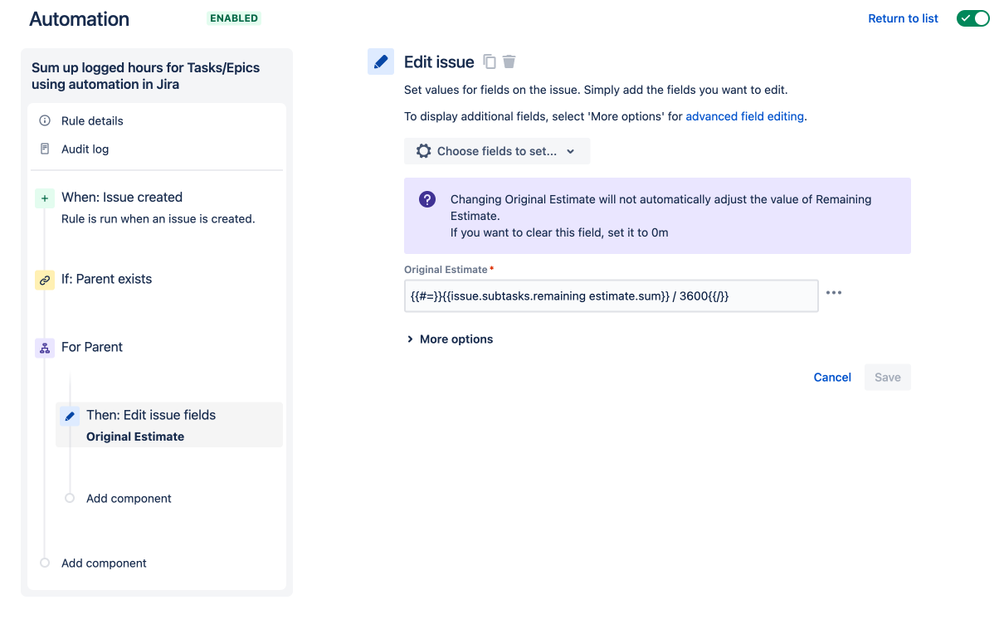
Task: Click the purple branch For Parent icon
Action: tap(45, 348)
